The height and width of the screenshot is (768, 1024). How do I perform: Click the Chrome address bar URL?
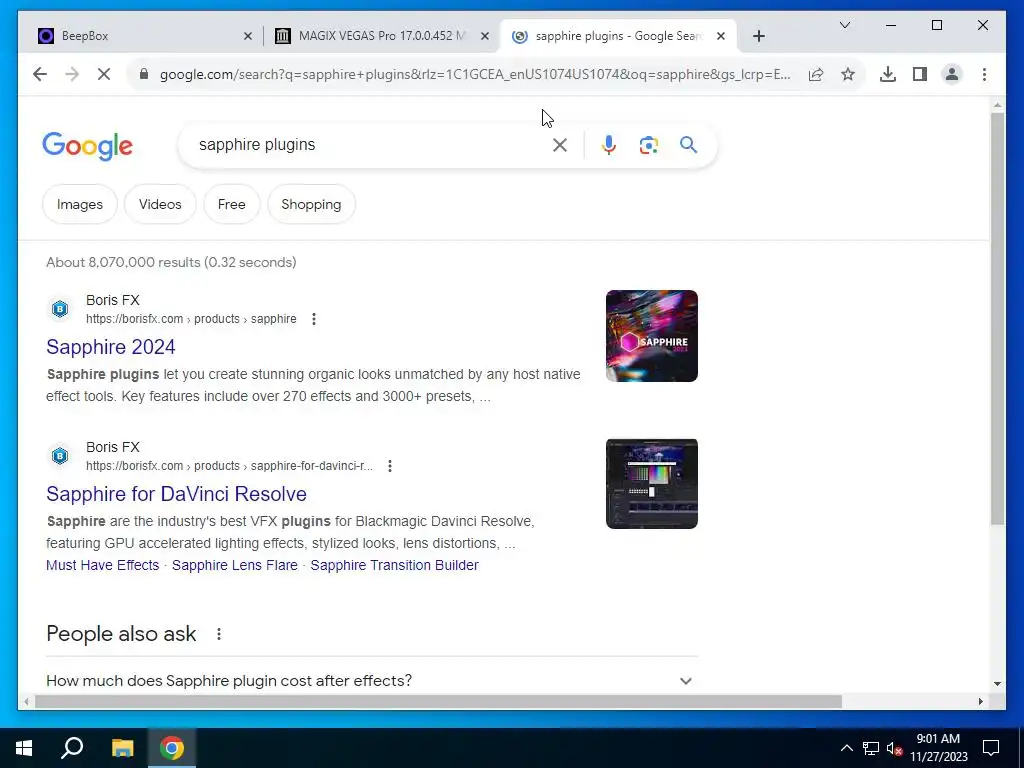click(x=475, y=74)
